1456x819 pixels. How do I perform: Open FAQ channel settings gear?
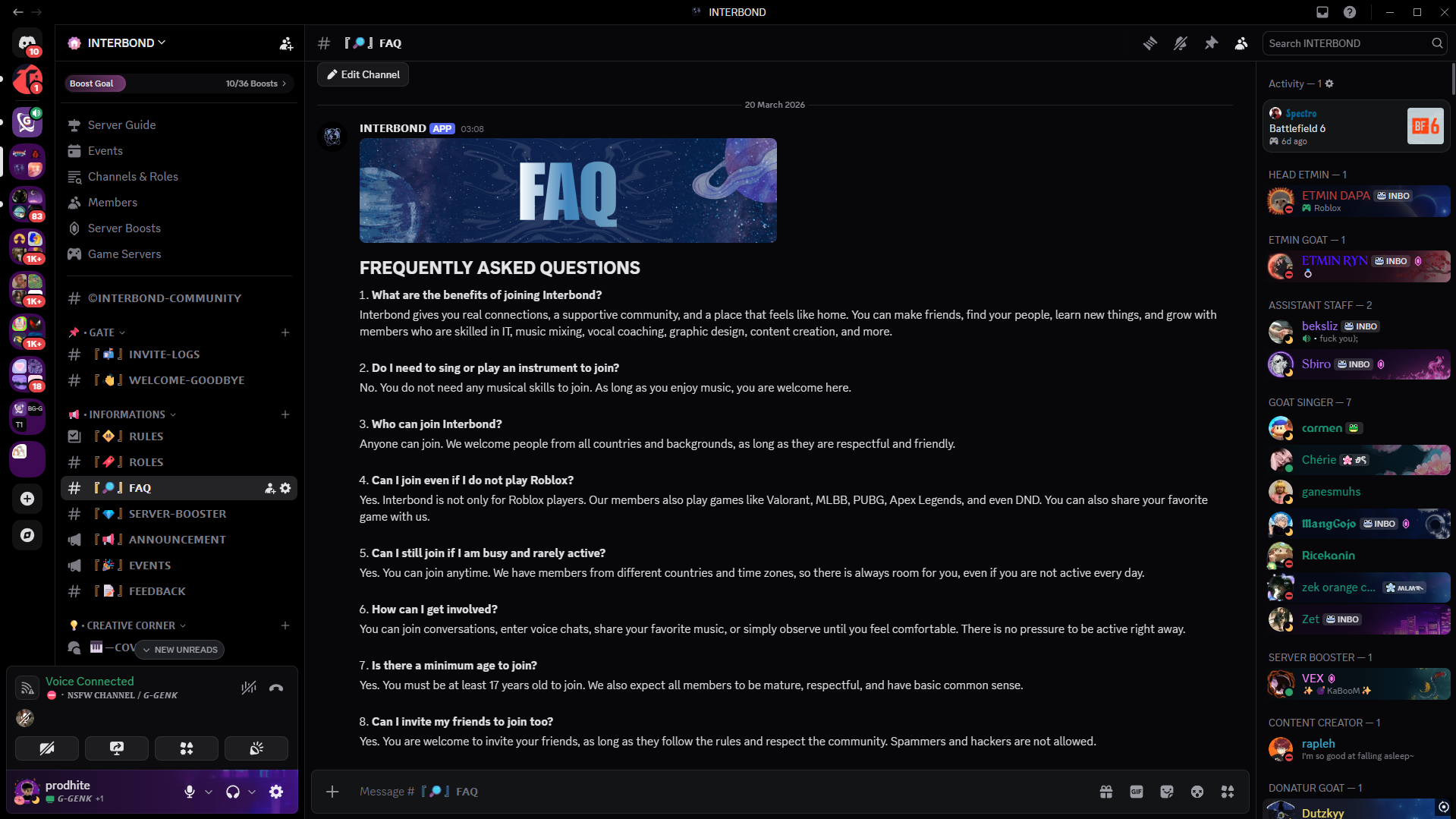click(285, 488)
